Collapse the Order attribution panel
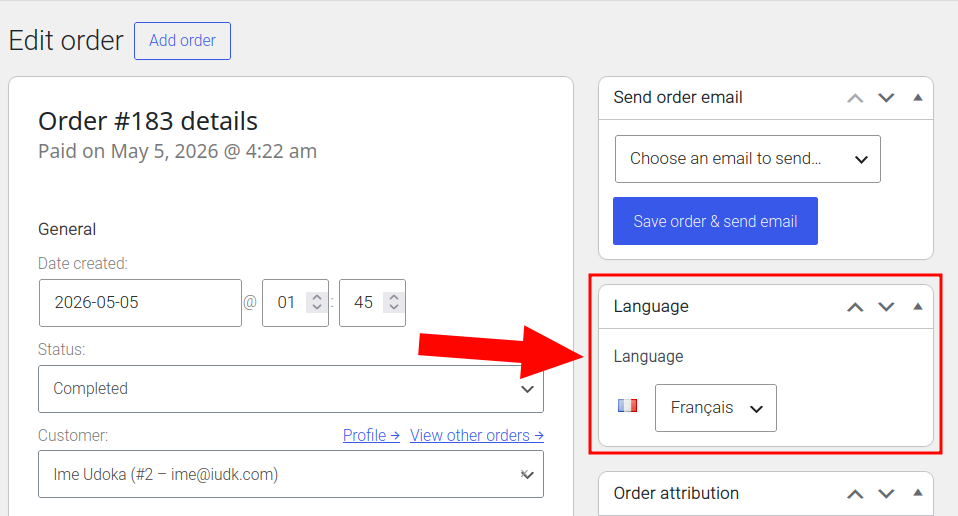Viewport: 958px width, 516px height. [x=918, y=493]
